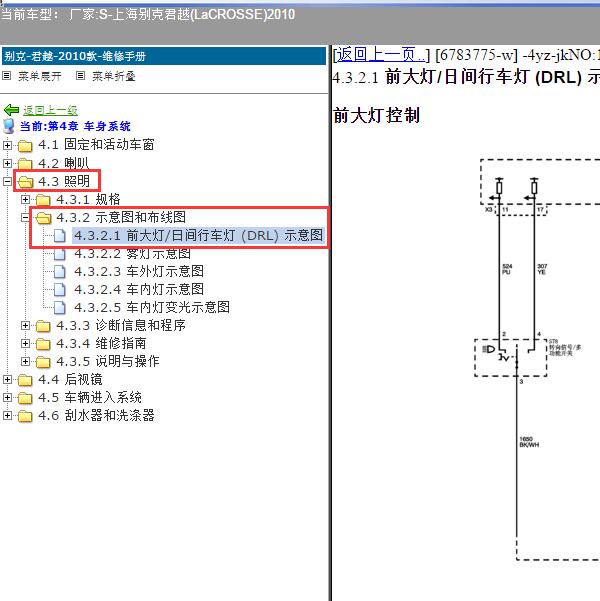Open 4.3.2.2 雾灯示意图 page
The image size is (600, 601).
coord(132,253)
